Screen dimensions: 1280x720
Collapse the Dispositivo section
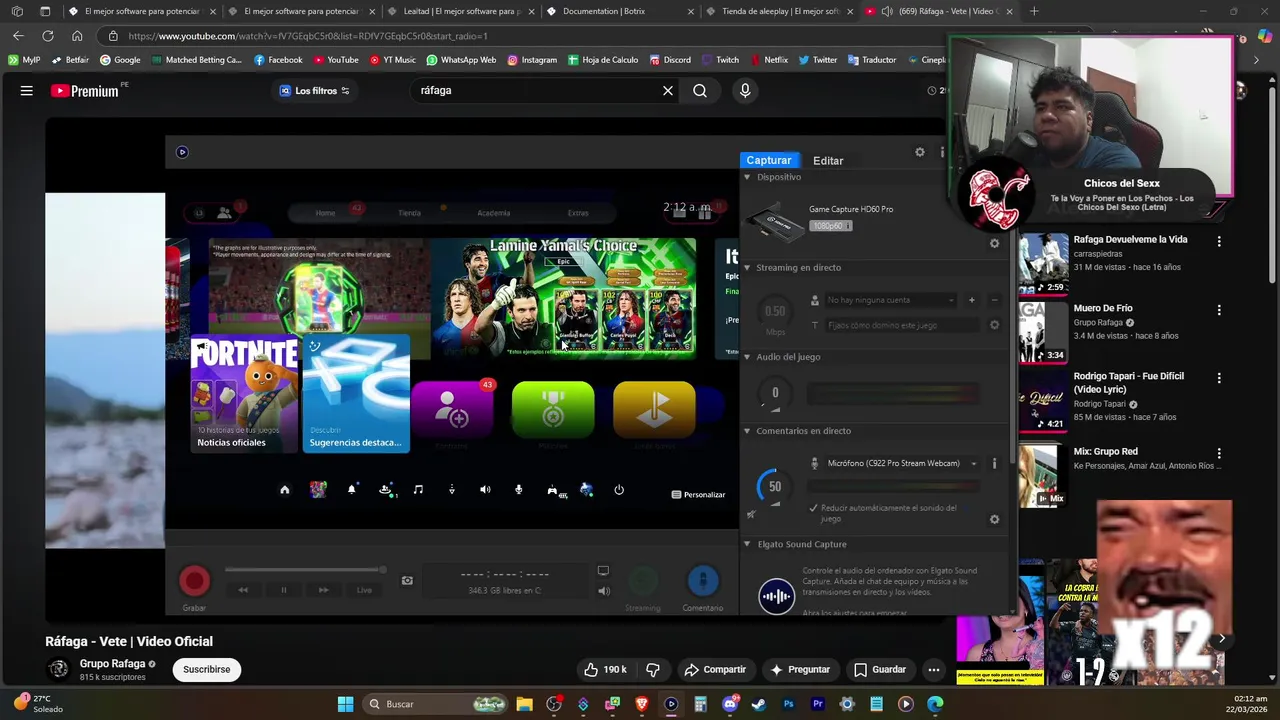point(747,177)
